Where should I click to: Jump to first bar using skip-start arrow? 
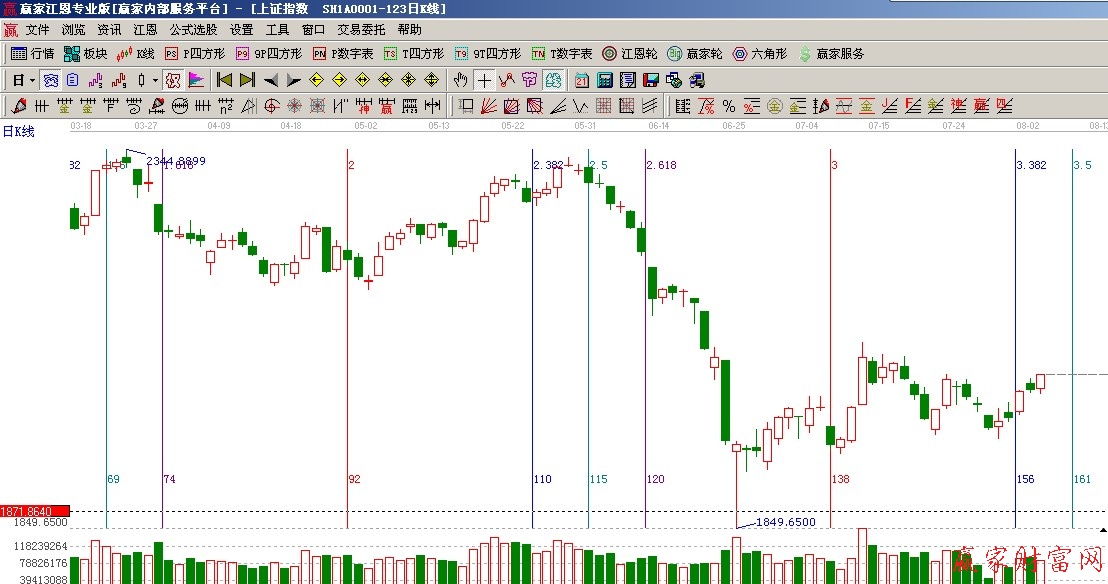tap(224, 80)
